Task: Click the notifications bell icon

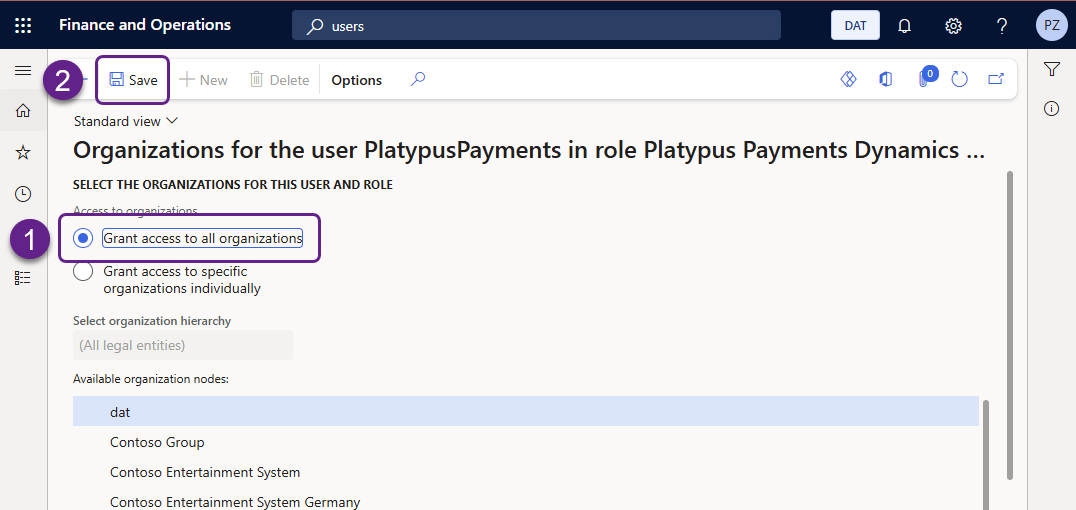Action: tap(904, 25)
